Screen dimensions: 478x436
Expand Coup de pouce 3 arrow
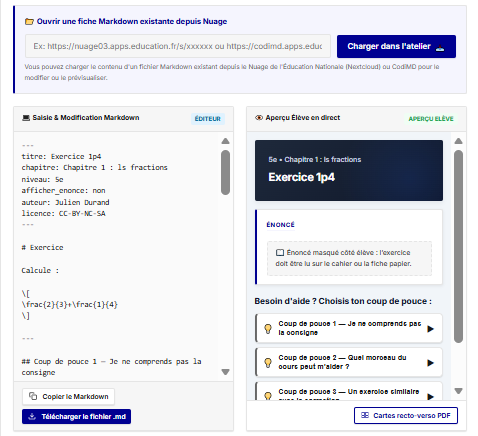430,396
